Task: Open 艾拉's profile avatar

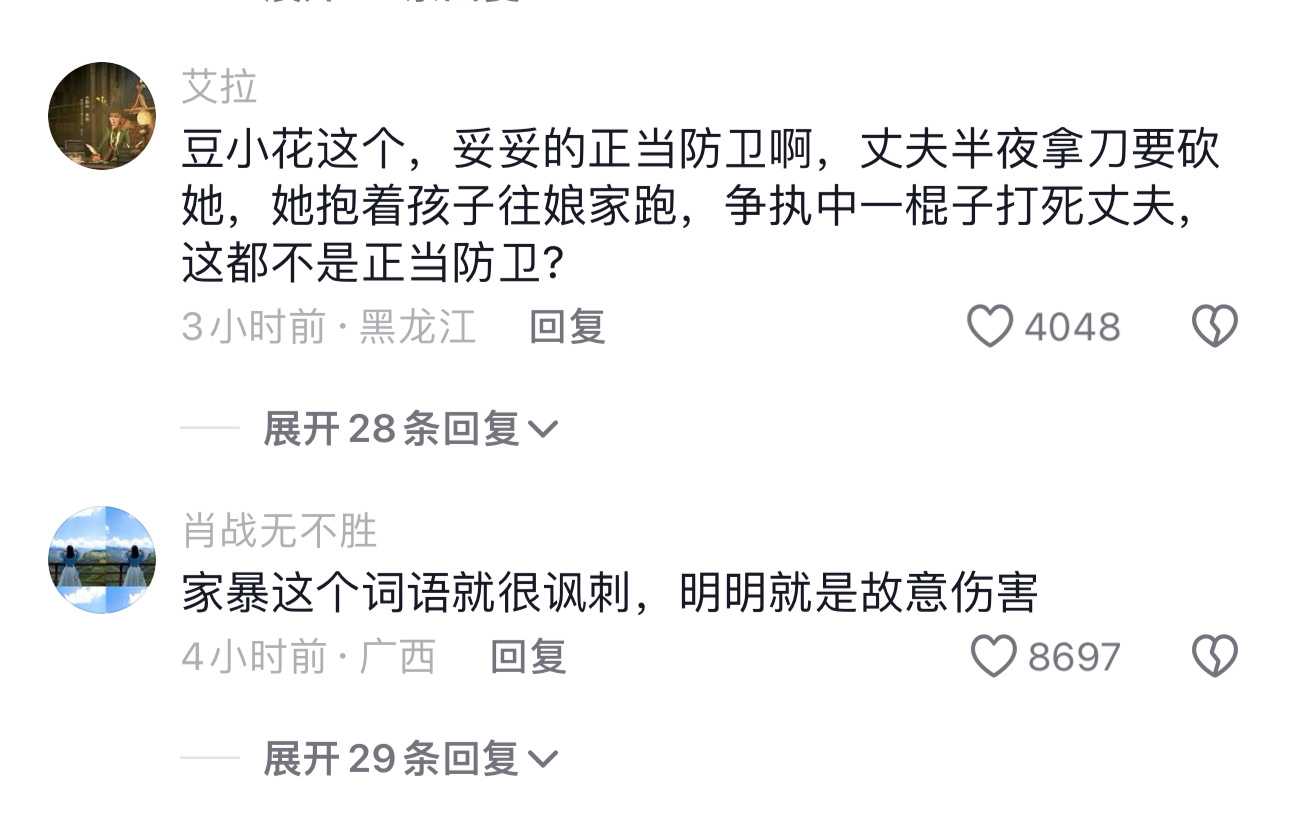Action: tap(102, 116)
